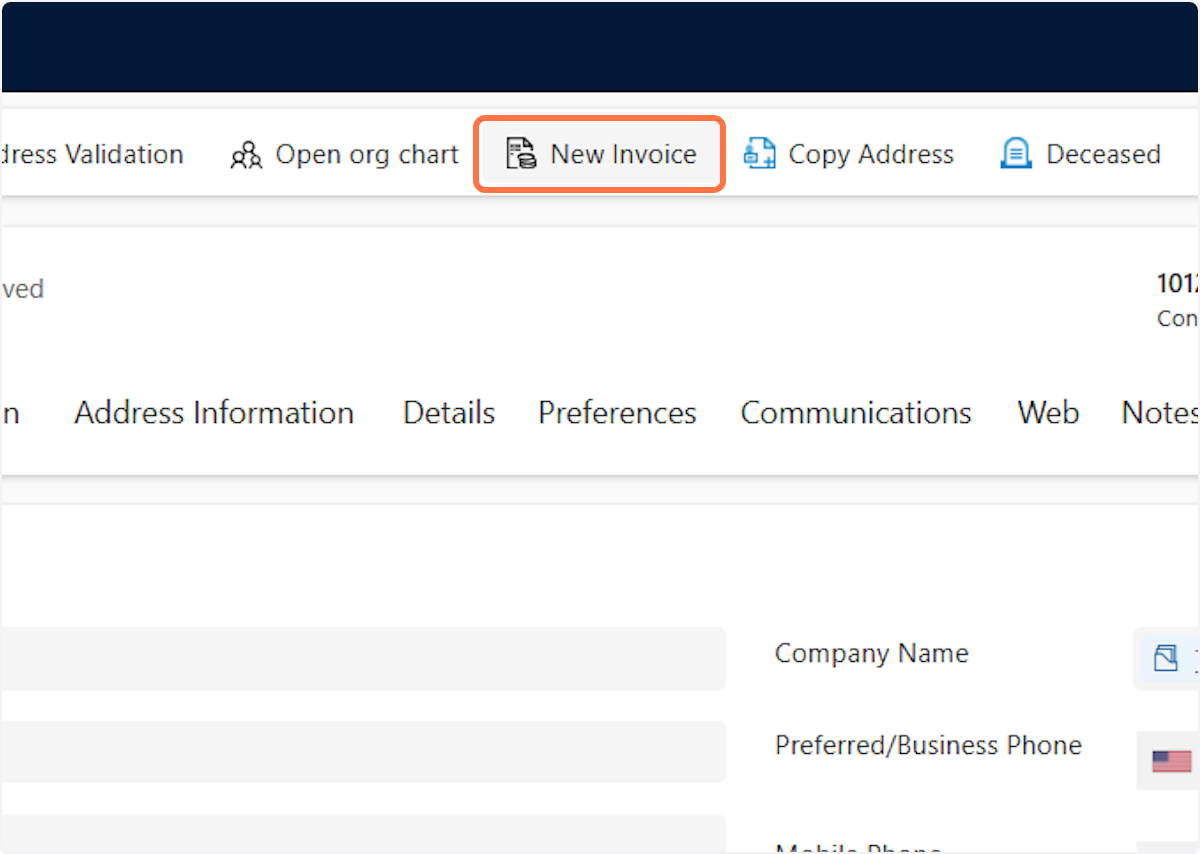1200x854 pixels.
Task: Switch to the Communications tab
Action: pos(856,412)
